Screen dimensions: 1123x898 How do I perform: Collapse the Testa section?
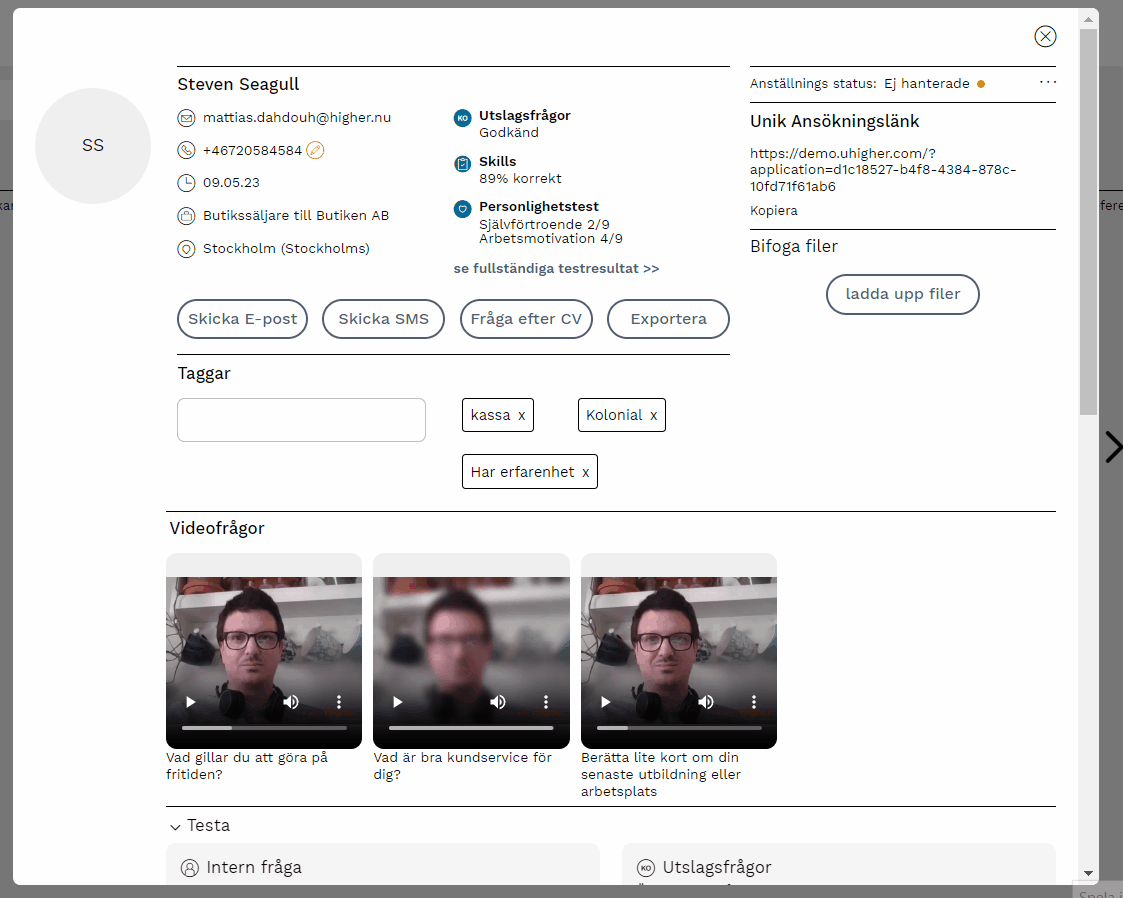[x=176, y=826]
